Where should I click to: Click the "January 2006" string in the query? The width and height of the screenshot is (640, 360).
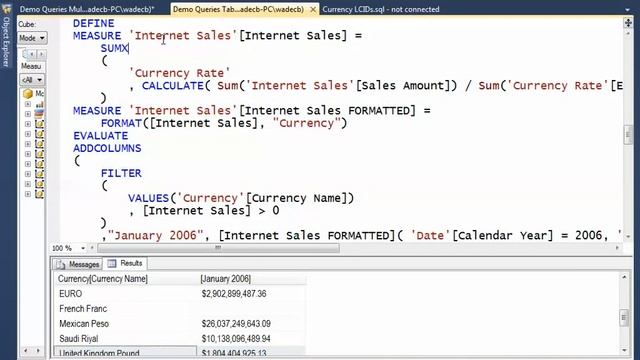coord(155,236)
